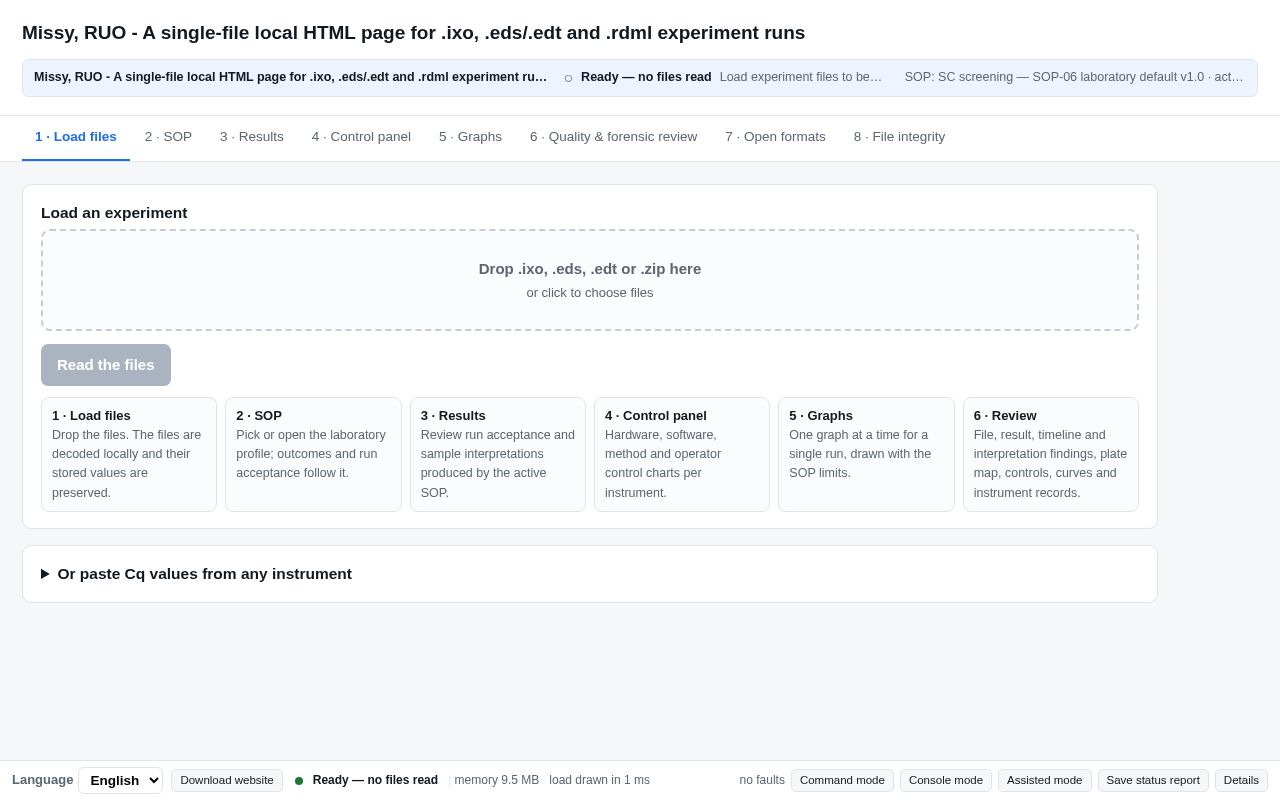
Task: Click the file drop zone to choose files
Action: point(590,280)
